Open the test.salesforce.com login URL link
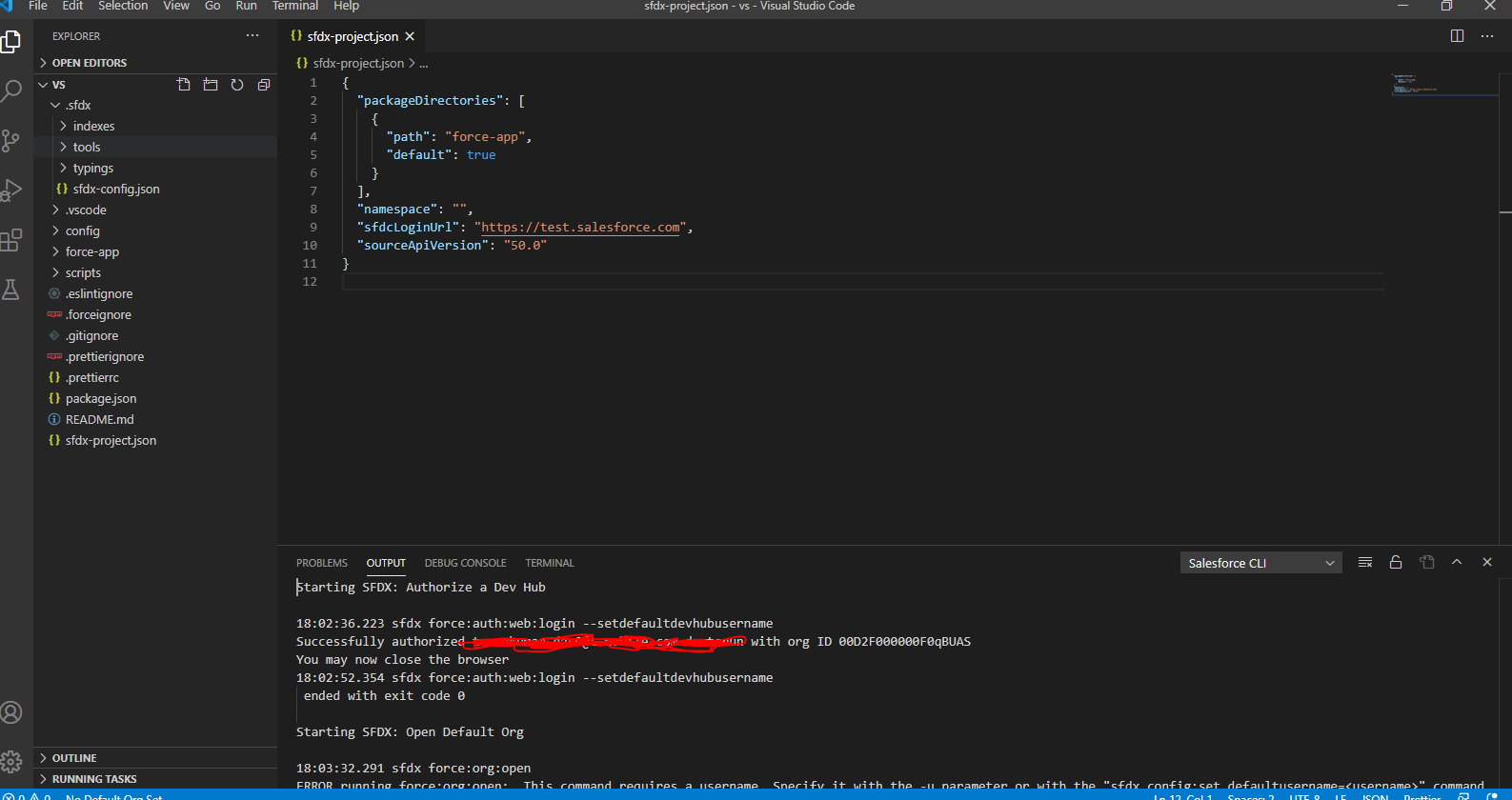This screenshot has height=800, width=1512. pos(580,228)
